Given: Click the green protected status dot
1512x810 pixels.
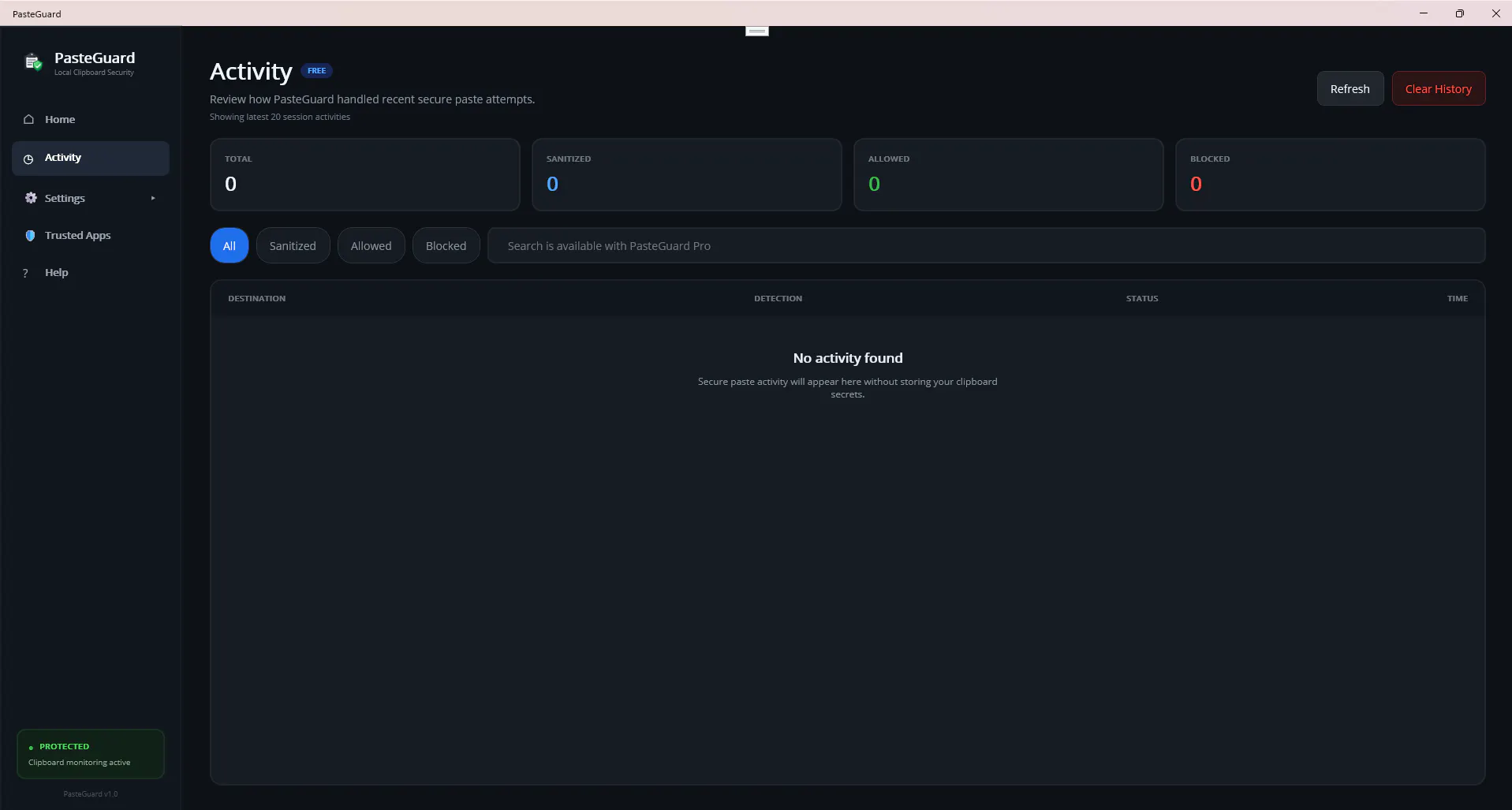Looking at the screenshot, I should tap(31, 747).
